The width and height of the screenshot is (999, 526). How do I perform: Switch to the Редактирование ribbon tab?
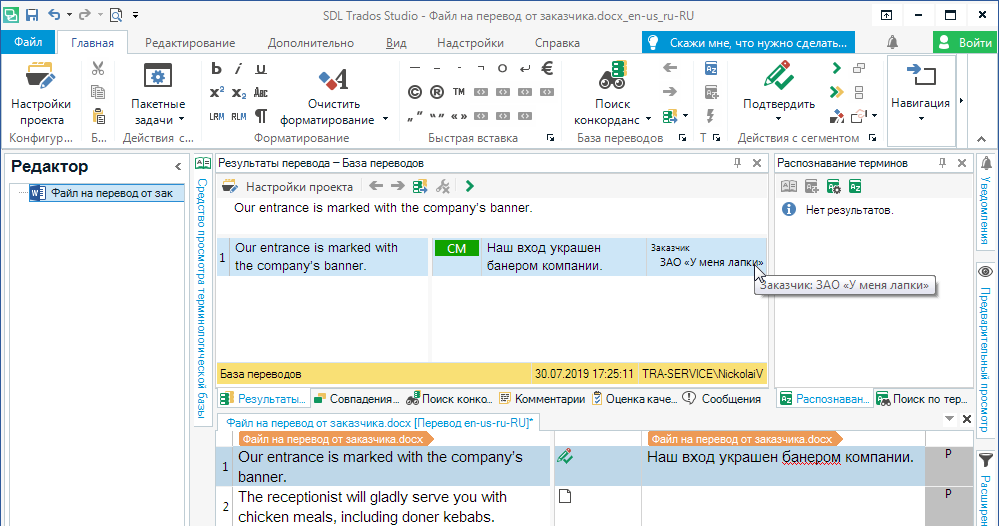[190, 43]
